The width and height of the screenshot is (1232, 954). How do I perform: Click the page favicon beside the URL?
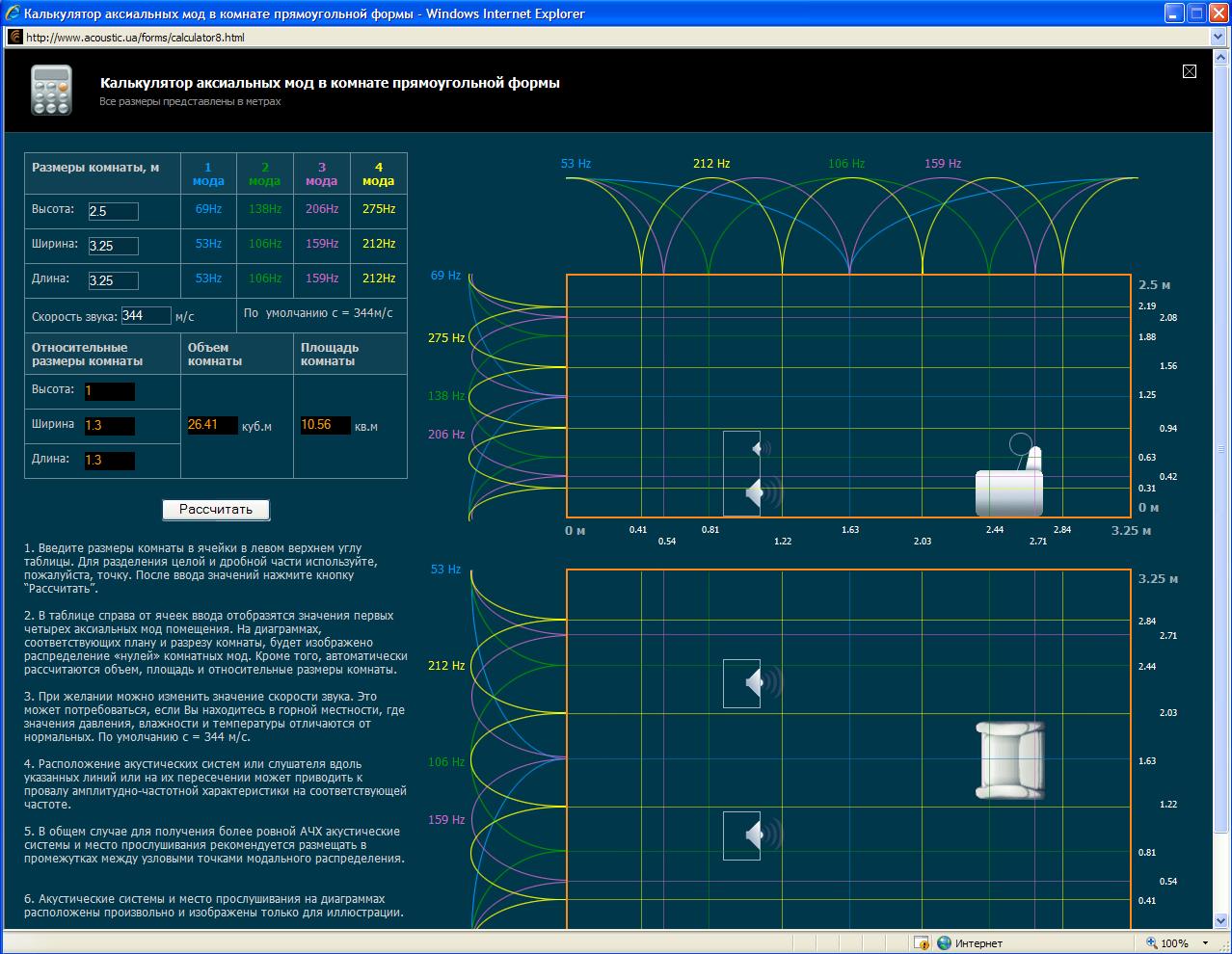pyautogui.click(x=15, y=38)
